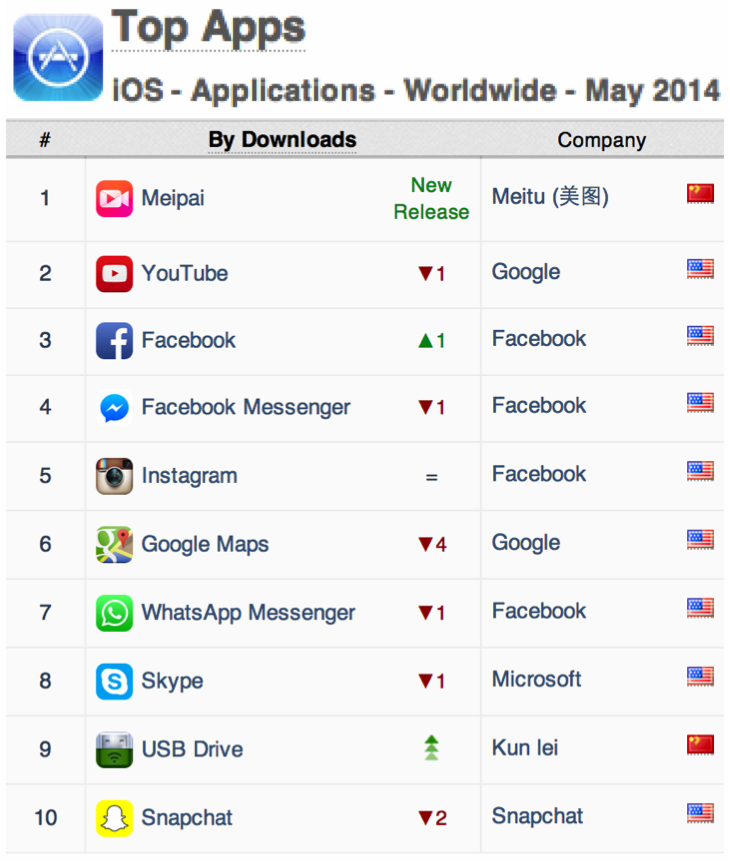The width and height of the screenshot is (730, 861).
Task: Click the App Store logo icon
Action: tap(58, 58)
